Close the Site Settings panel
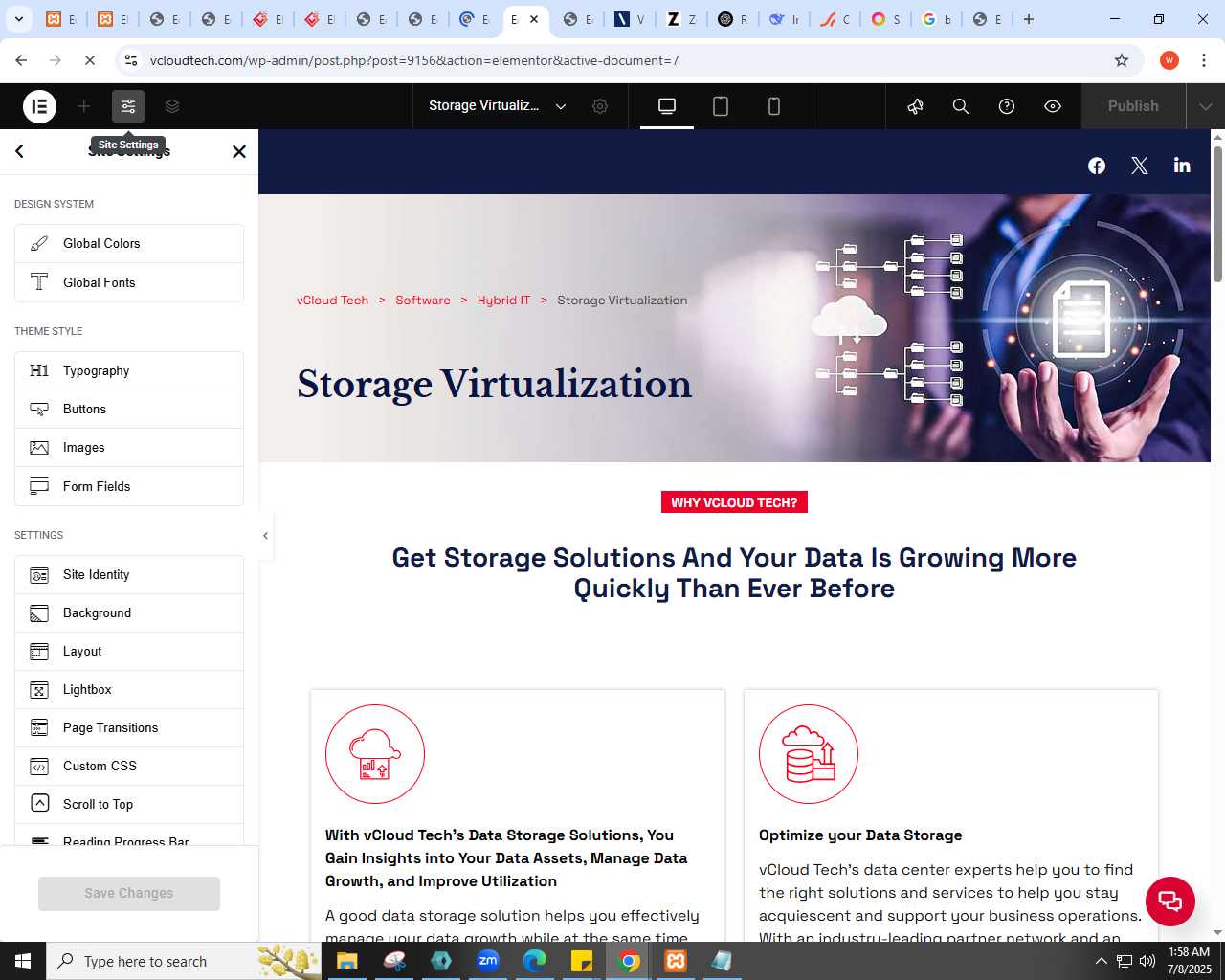Screen dimensions: 1225x980 [x=239, y=151]
